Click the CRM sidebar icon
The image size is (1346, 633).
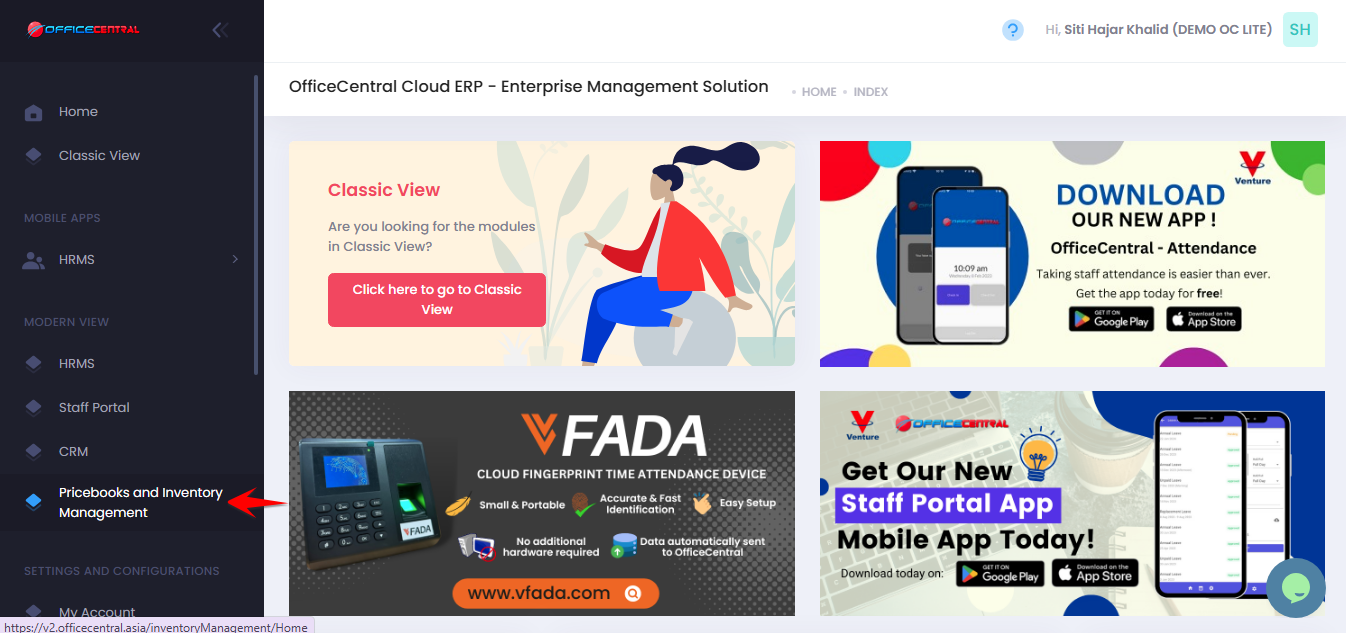(x=33, y=452)
